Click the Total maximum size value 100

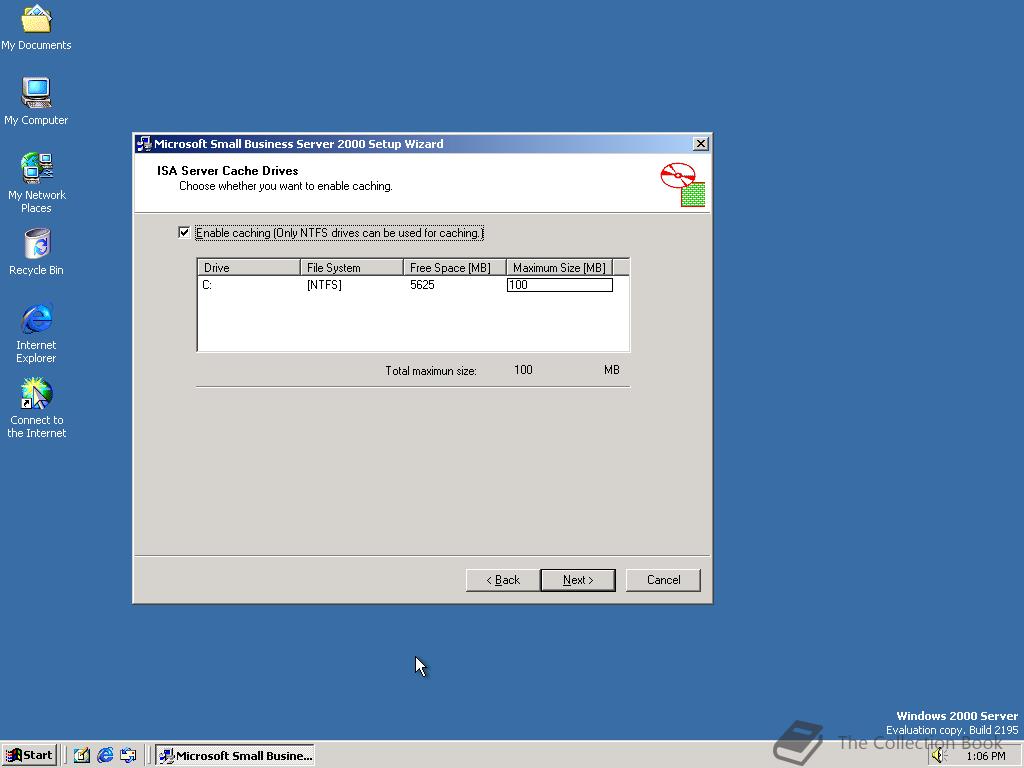click(x=523, y=370)
